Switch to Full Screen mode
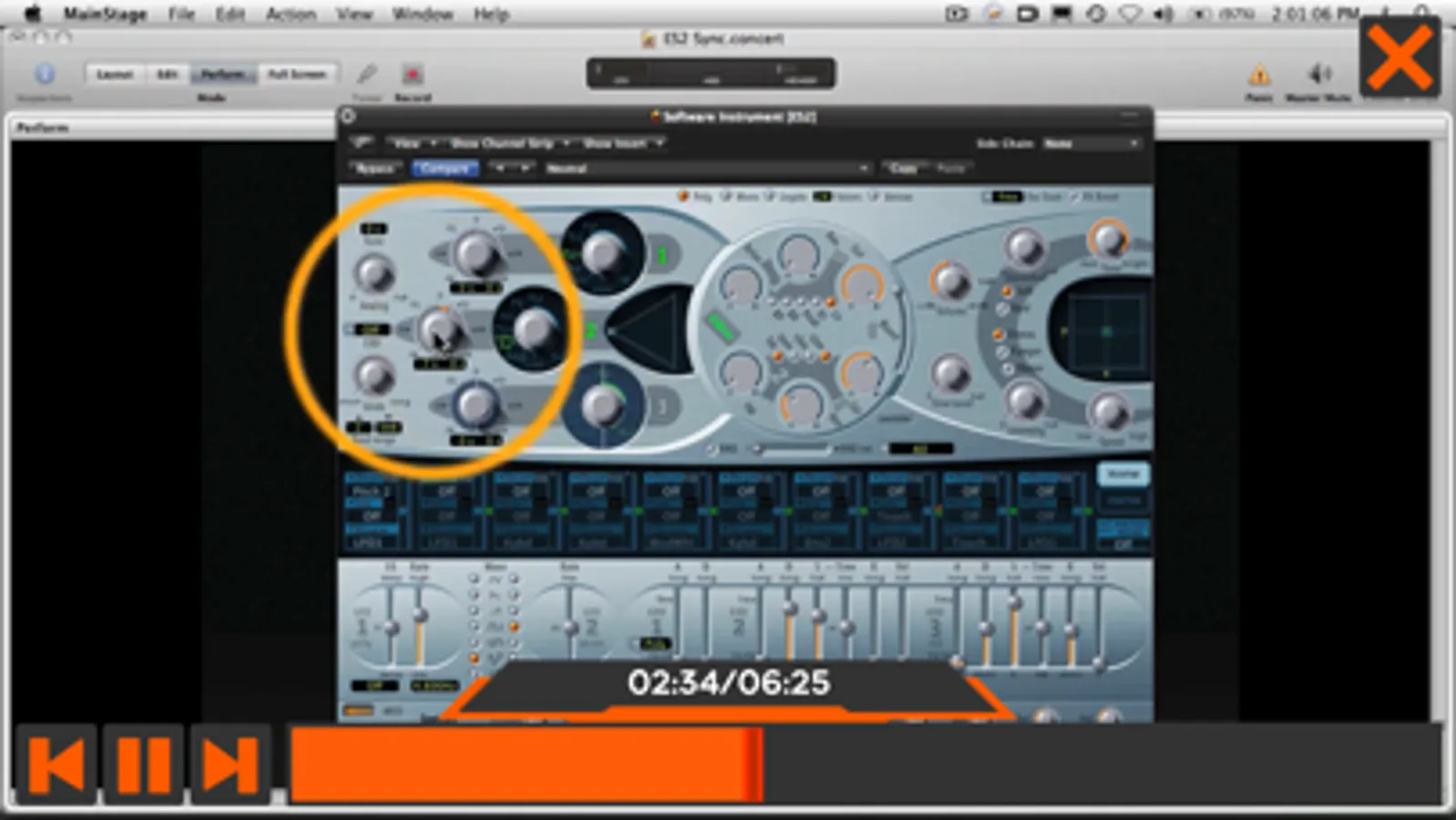Image resolution: width=1456 pixels, height=820 pixels. point(297,74)
